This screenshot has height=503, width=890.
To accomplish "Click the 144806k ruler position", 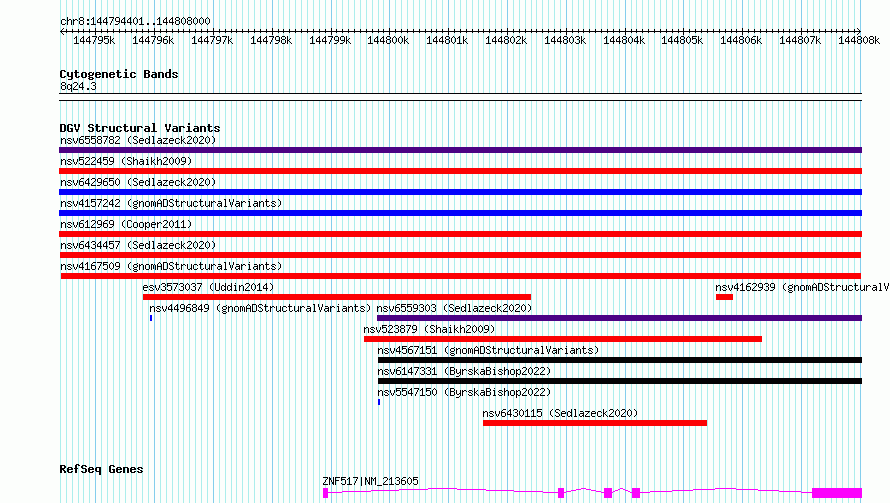I will (x=741, y=40).
